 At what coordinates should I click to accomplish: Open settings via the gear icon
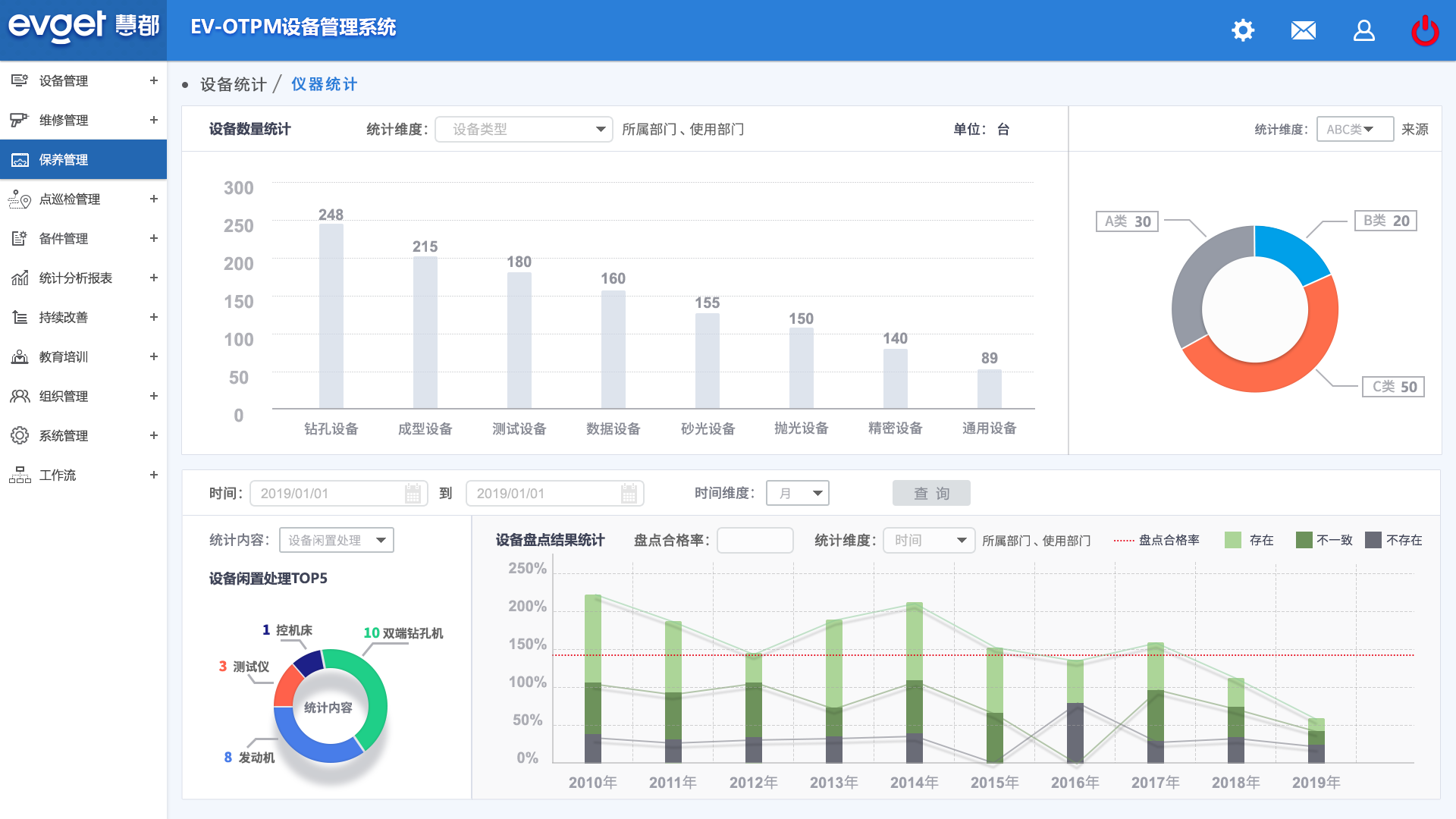point(1243,30)
